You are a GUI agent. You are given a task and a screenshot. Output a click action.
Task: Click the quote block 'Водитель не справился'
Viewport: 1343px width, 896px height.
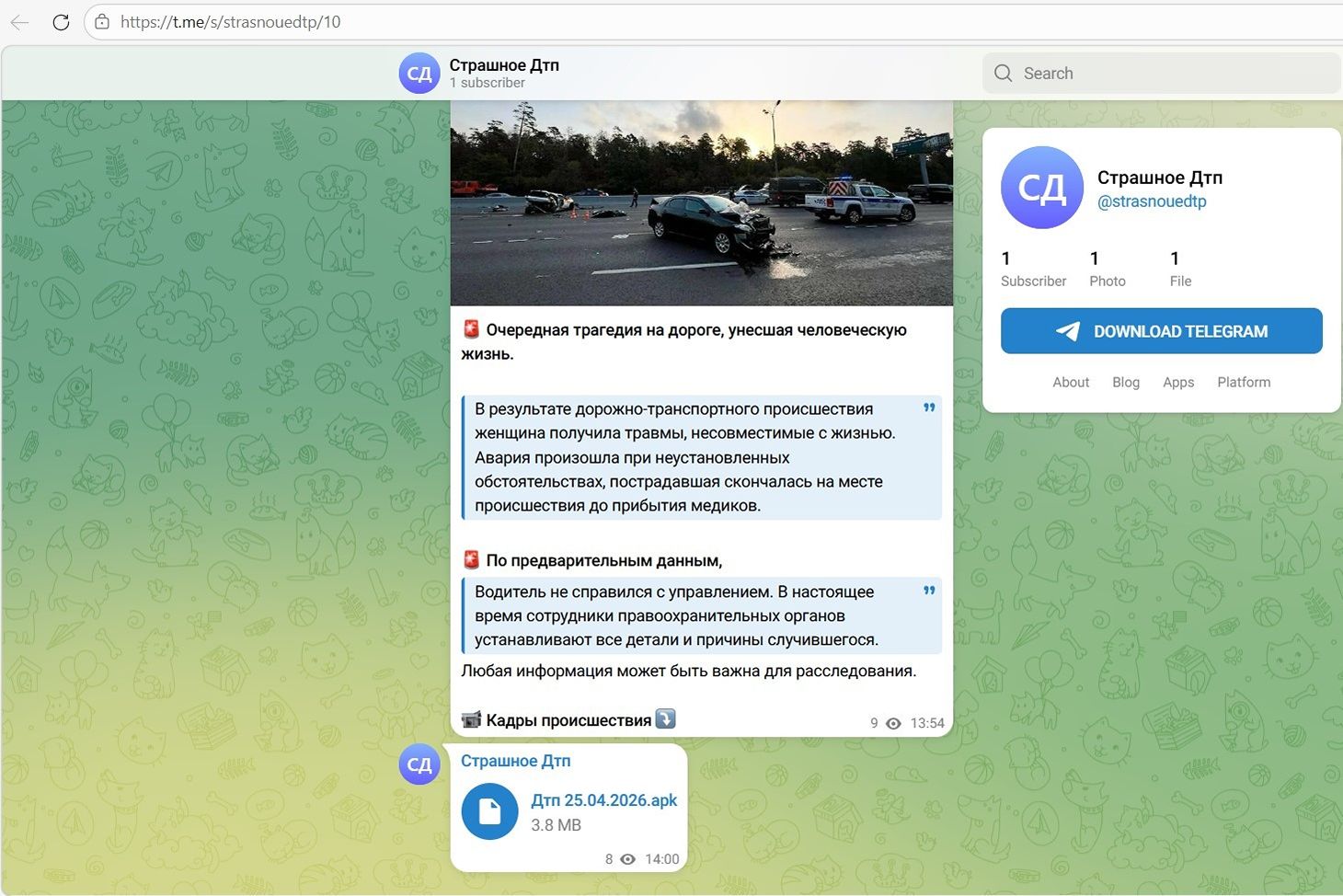tap(702, 615)
